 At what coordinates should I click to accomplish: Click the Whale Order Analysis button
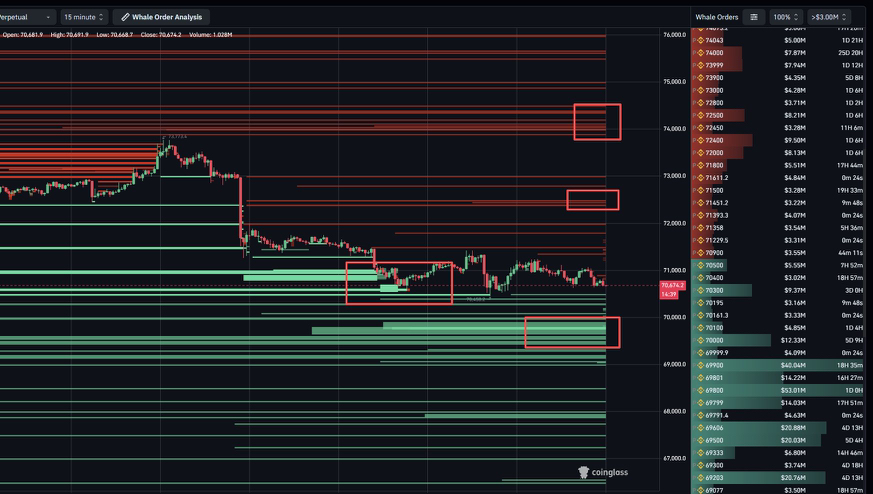161,17
